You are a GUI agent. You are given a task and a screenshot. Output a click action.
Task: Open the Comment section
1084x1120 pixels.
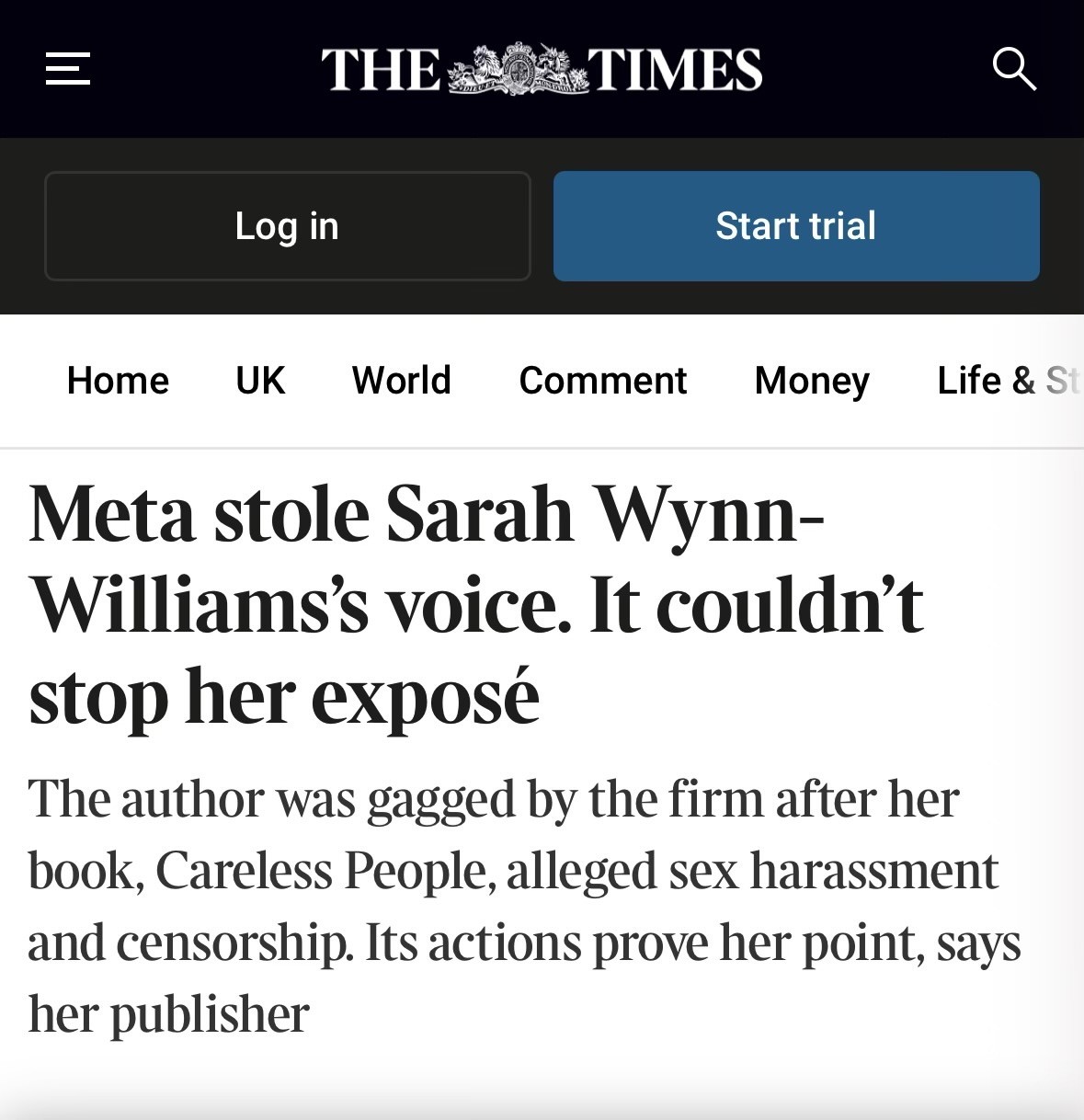pyautogui.click(x=602, y=381)
